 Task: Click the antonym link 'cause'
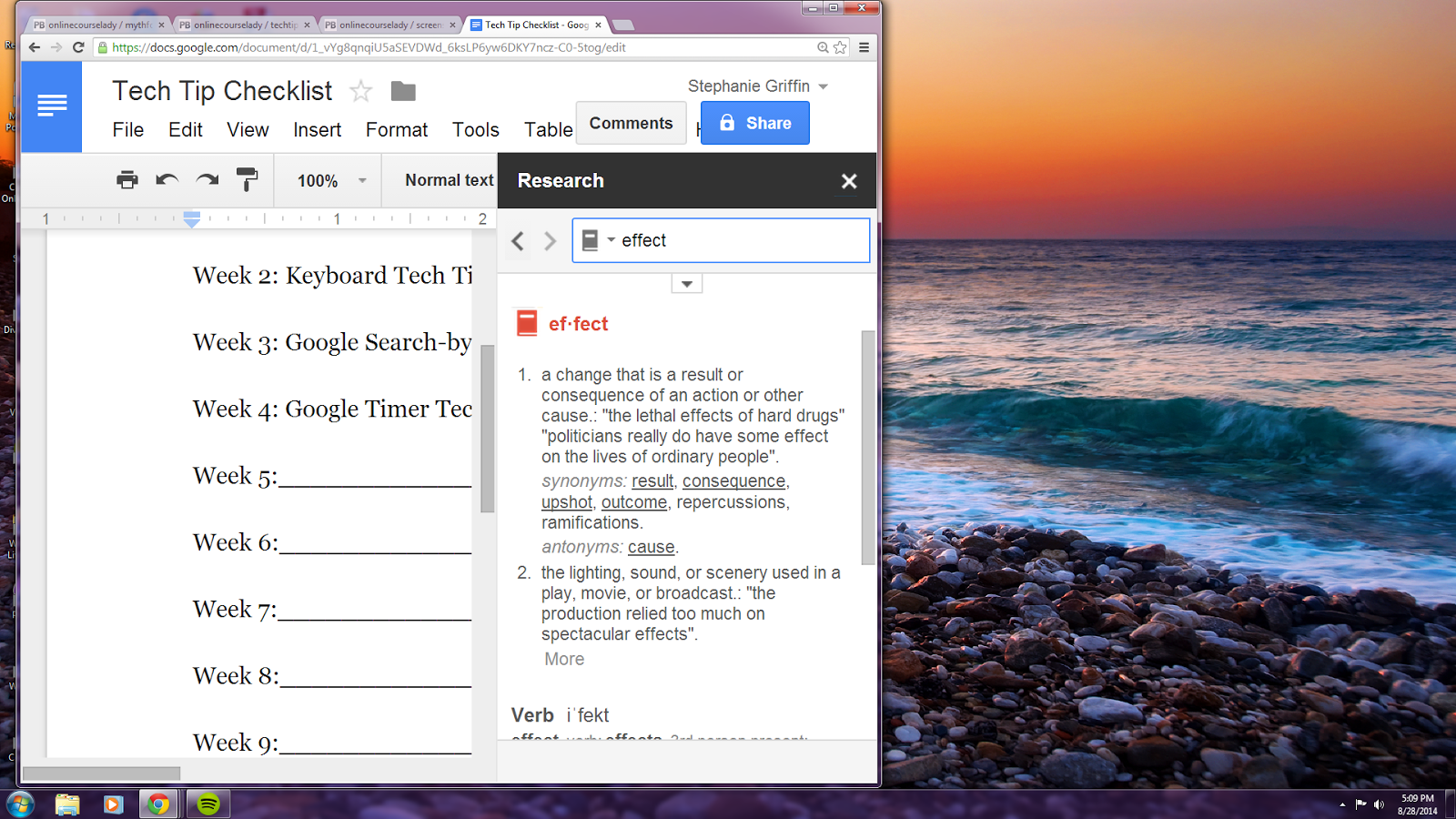(x=652, y=547)
